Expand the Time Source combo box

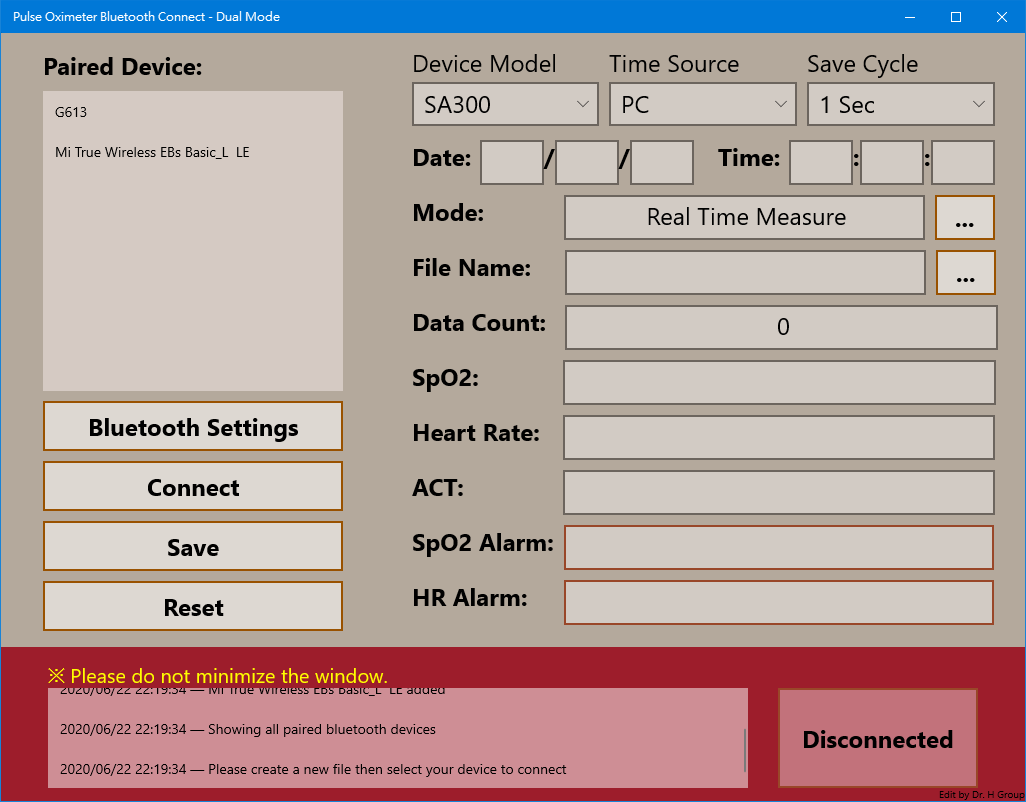[x=703, y=104]
